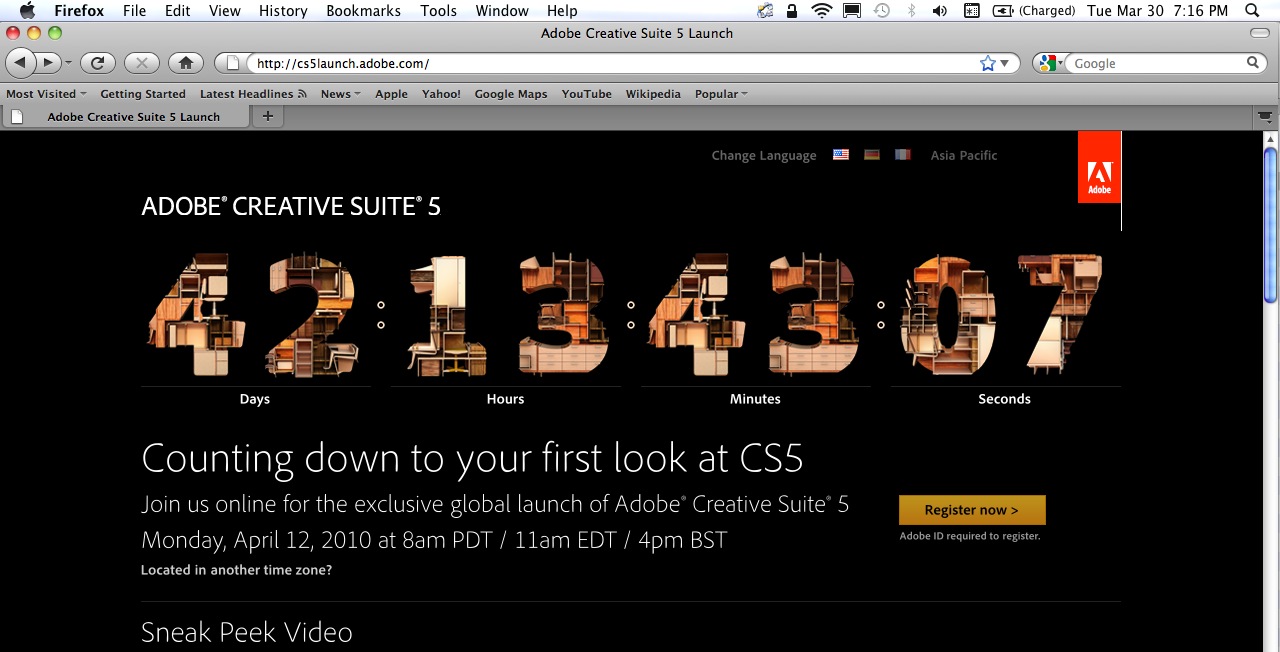Reload the current page
This screenshot has width=1280, height=652.
pos(97,63)
